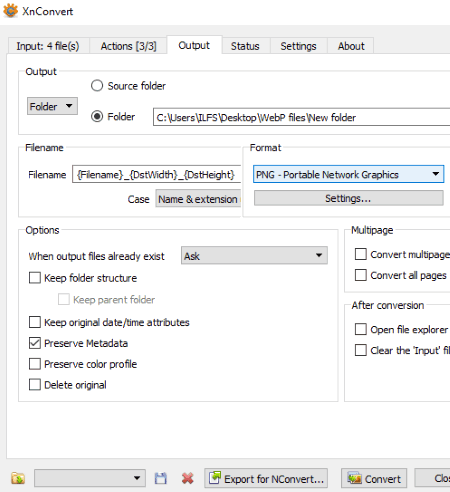Click the XnConvert app logo icon
The width and height of the screenshot is (450, 492).
(x=10, y=11)
